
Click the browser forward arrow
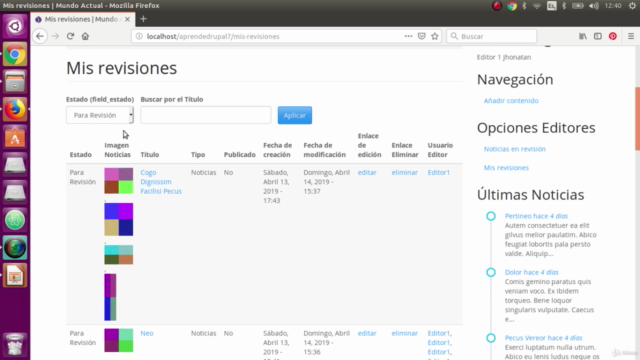click(x=55, y=36)
